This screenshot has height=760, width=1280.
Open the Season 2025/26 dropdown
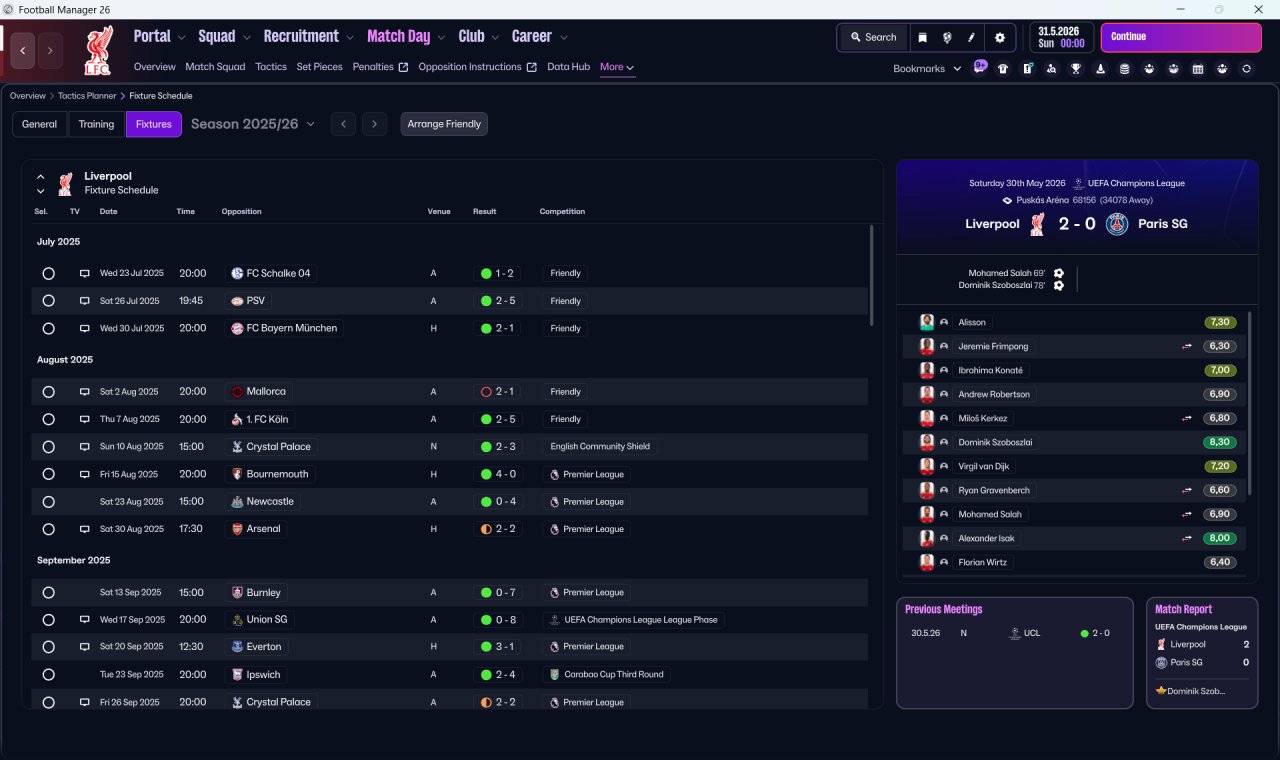click(x=253, y=124)
